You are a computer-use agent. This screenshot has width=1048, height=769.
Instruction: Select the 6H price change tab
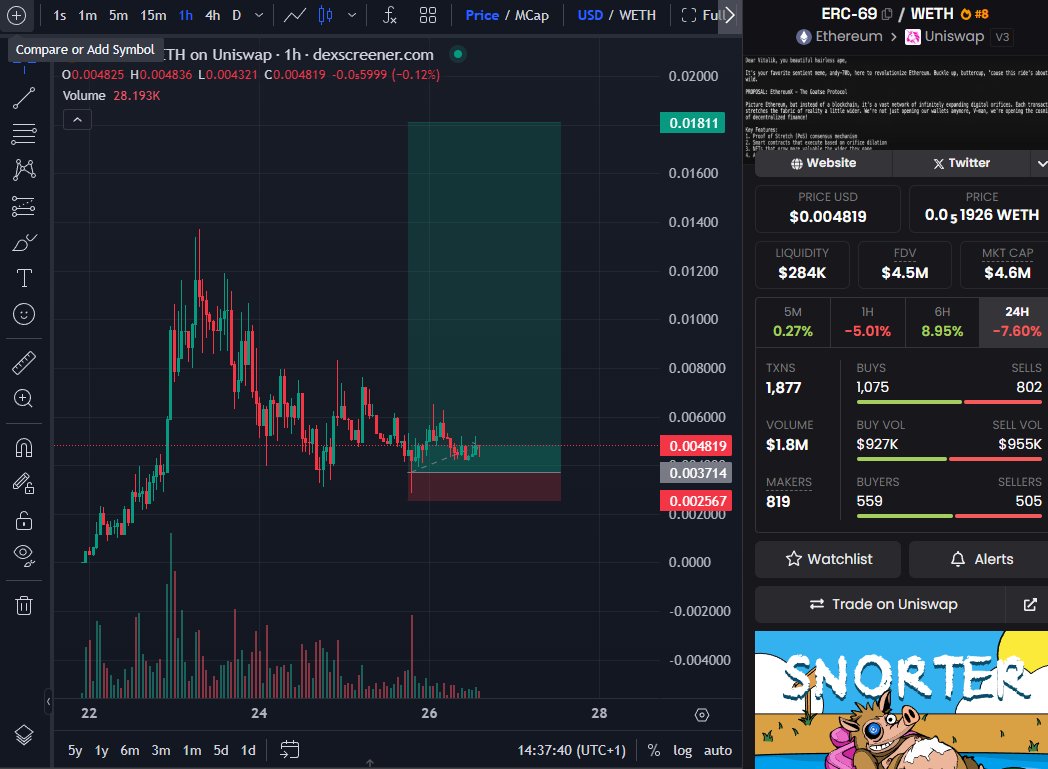[942, 321]
